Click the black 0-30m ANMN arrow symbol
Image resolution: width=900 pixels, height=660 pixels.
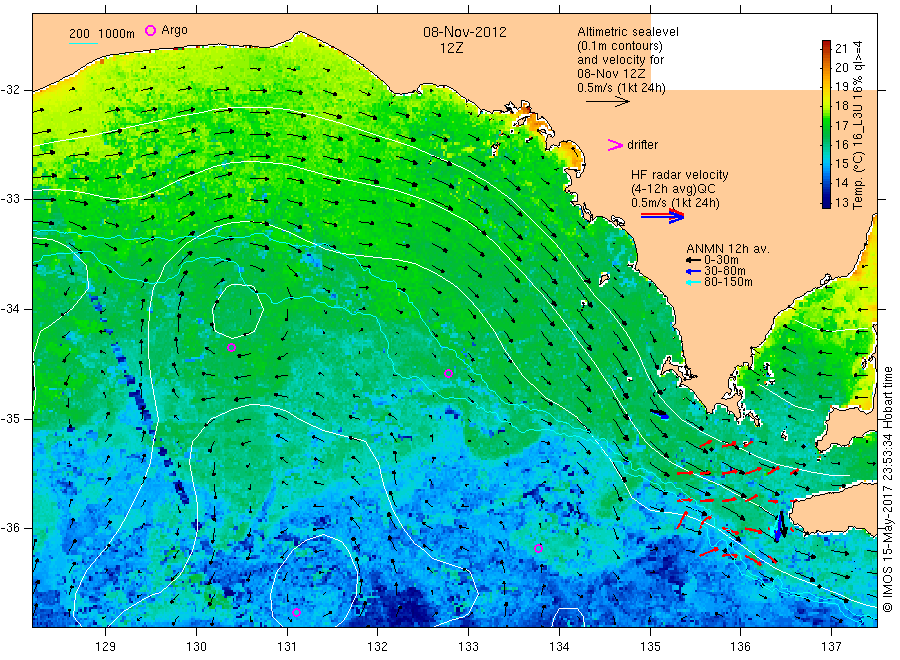point(693,260)
